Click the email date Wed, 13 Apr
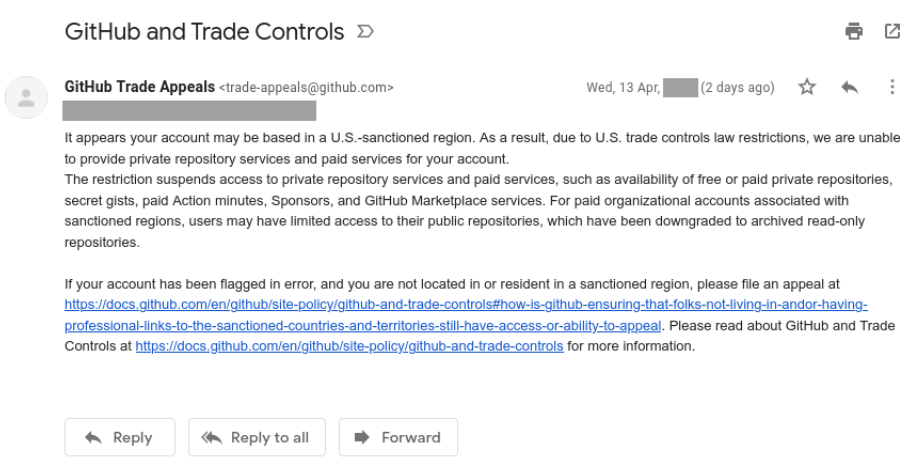The width and height of the screenshot is (911, 470). click(x=623, y=88)
